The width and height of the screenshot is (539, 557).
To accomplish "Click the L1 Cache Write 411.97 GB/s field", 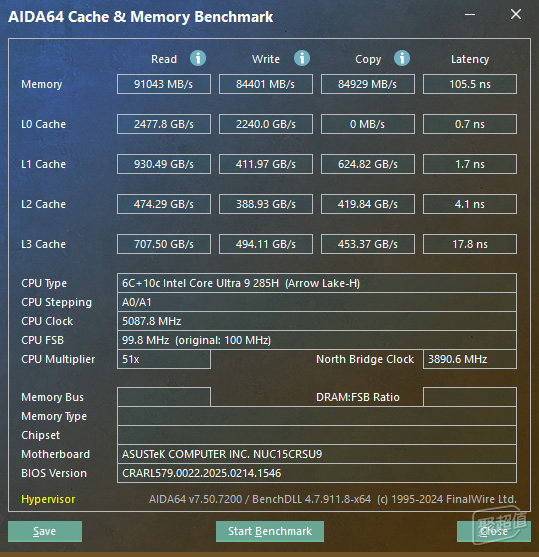I will tap(266, 164).
